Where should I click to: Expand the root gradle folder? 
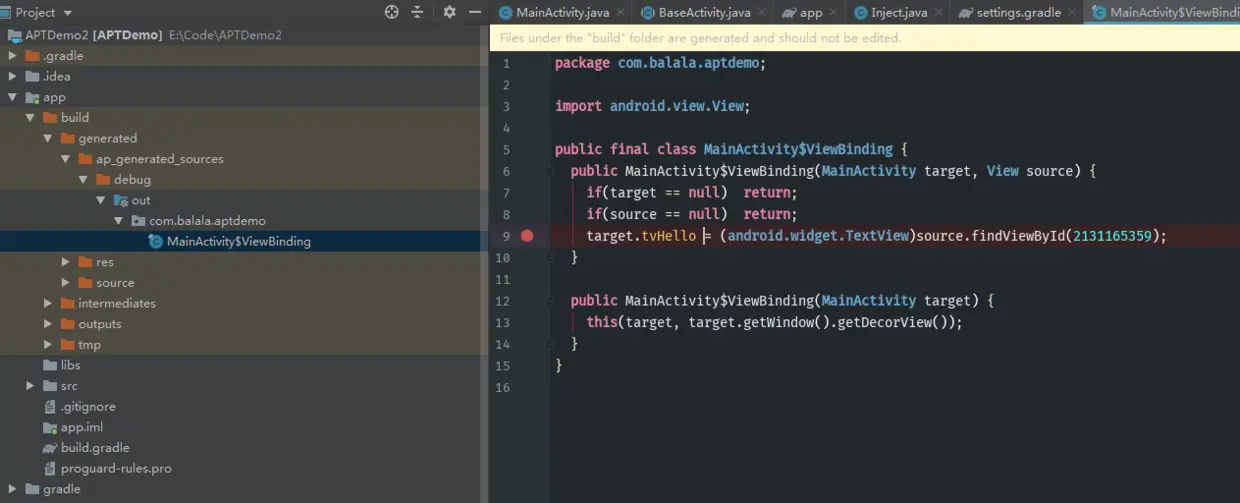(x=13, y=489)
